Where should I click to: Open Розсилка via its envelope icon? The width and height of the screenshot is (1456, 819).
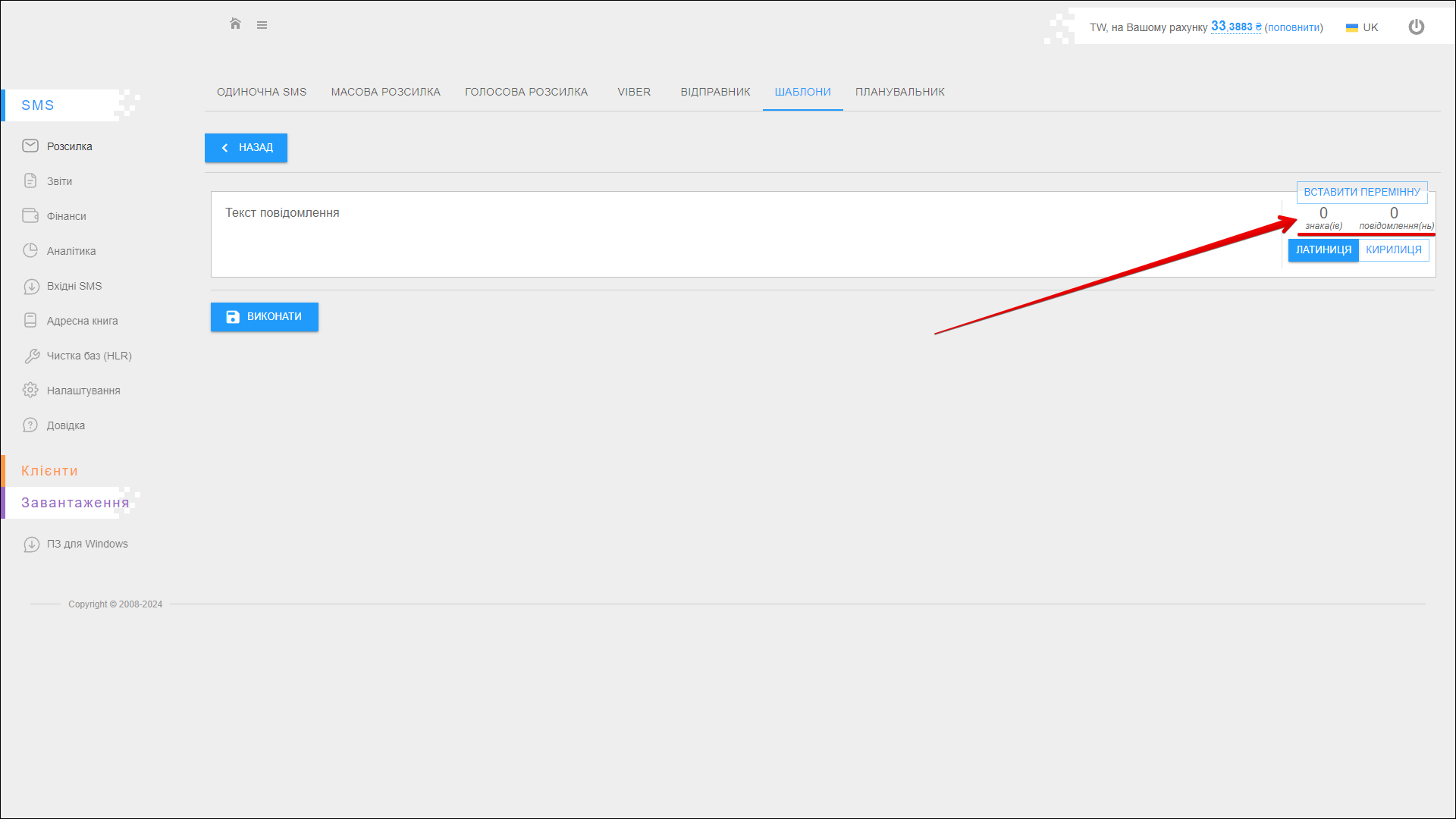click(30, 146)
